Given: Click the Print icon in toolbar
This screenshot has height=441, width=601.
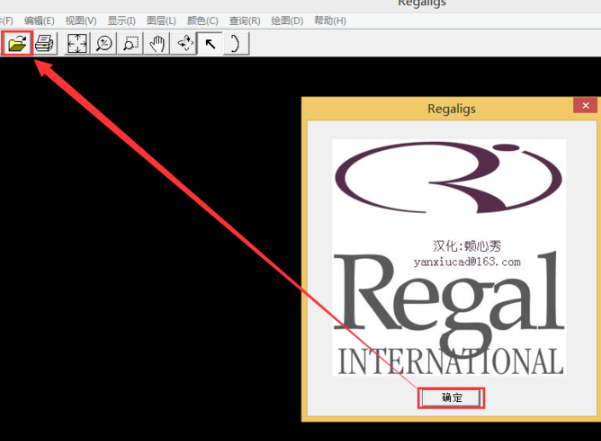Looking at the screenshot, I should 44,43.
